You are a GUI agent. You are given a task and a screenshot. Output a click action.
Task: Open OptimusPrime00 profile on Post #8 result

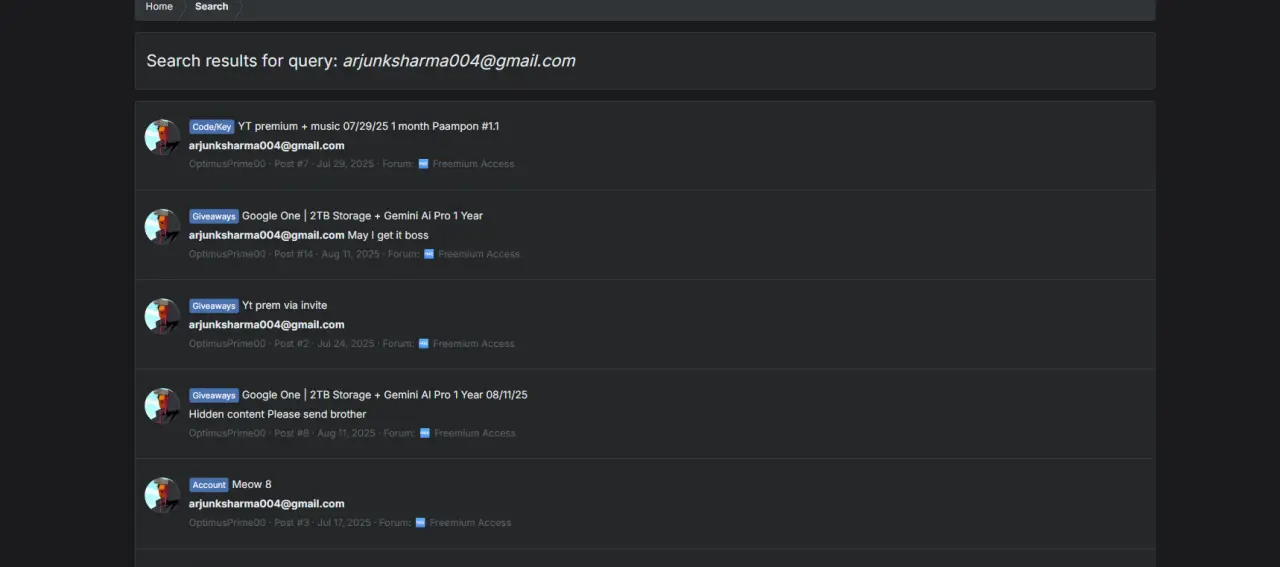click(x=227, y=433)
